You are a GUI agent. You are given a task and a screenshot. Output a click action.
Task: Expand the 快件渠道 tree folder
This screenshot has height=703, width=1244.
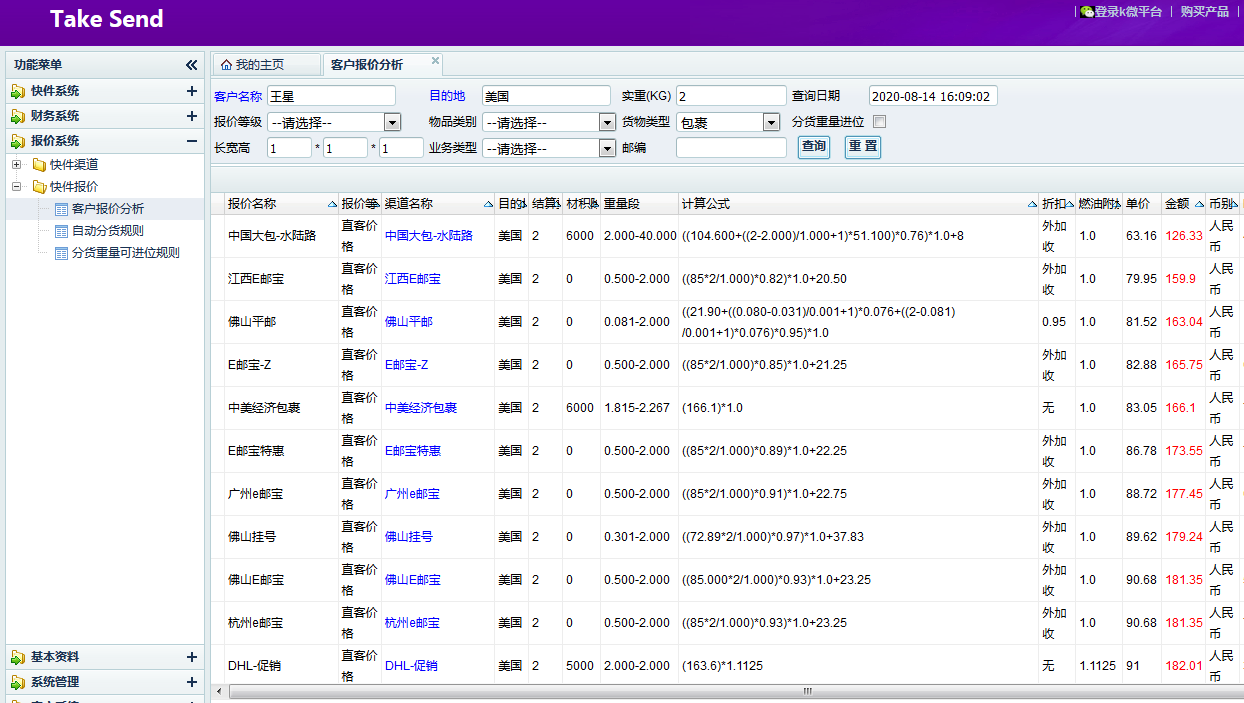[x=17, y=164]
